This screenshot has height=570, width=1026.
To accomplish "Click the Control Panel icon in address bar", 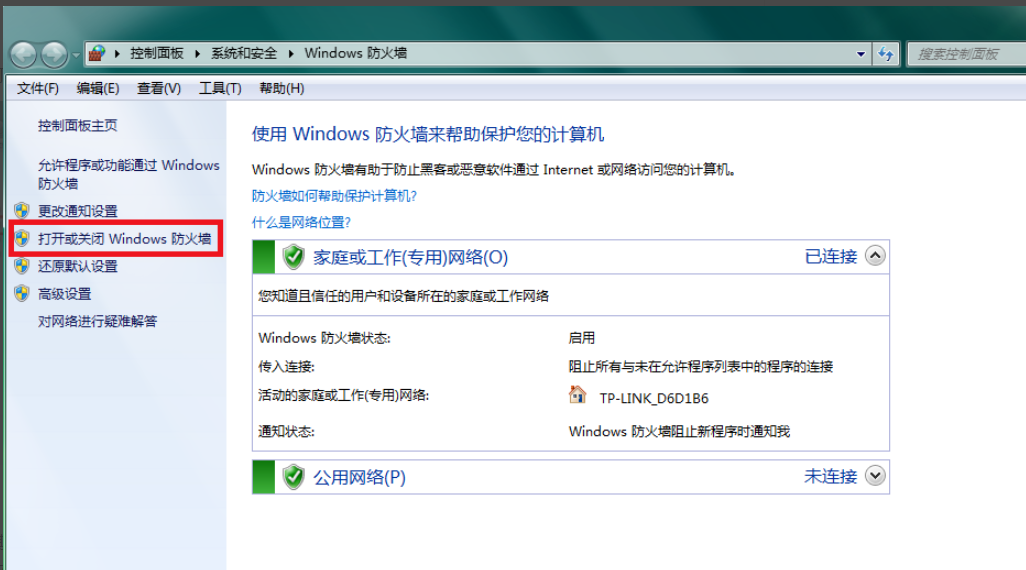I will pos(97,53).
